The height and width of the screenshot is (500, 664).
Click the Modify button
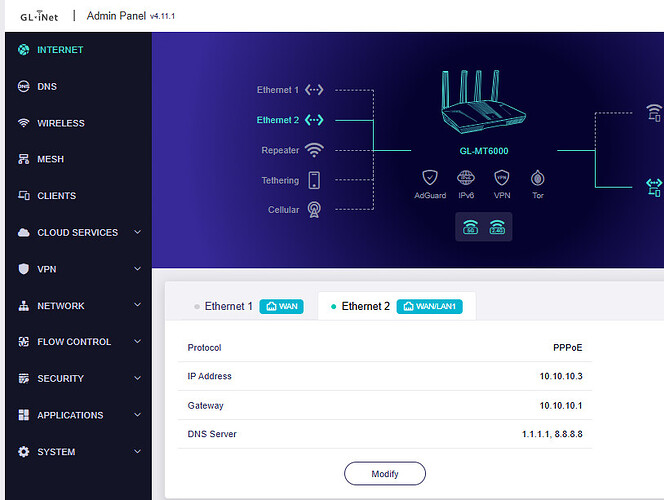click(385, 474)
